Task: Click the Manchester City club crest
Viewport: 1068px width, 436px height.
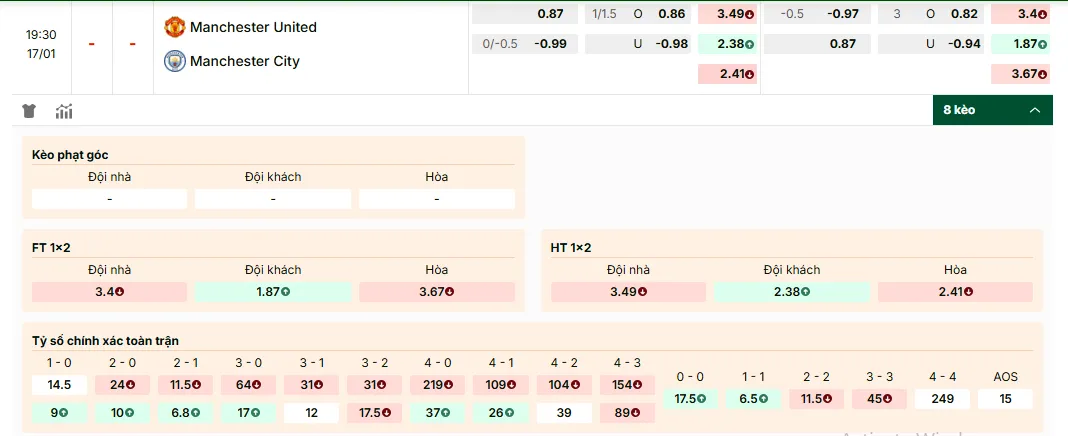Action: (175, 61)
